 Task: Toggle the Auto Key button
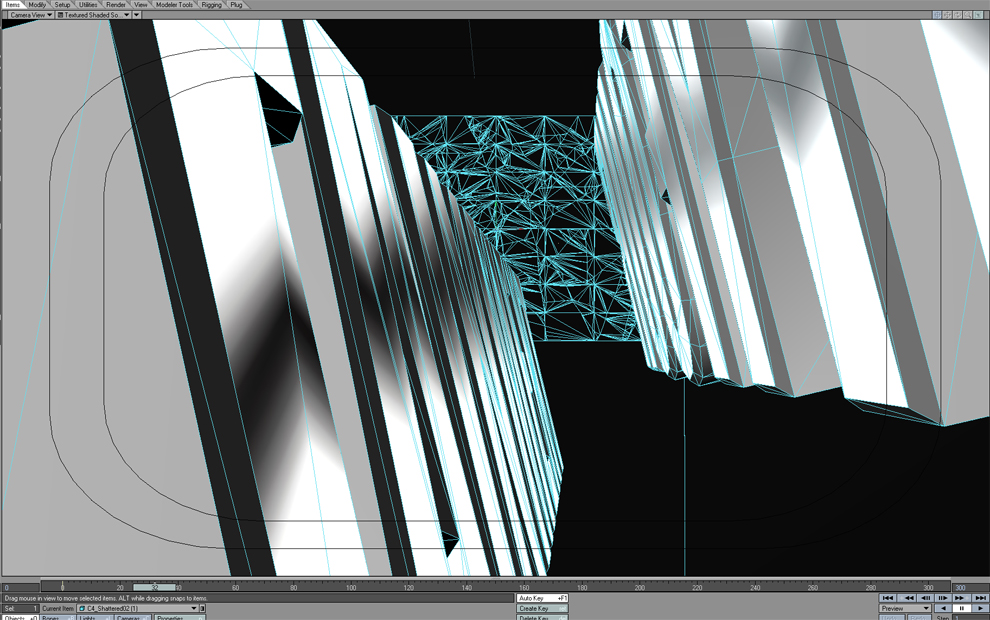click(542, 598)
